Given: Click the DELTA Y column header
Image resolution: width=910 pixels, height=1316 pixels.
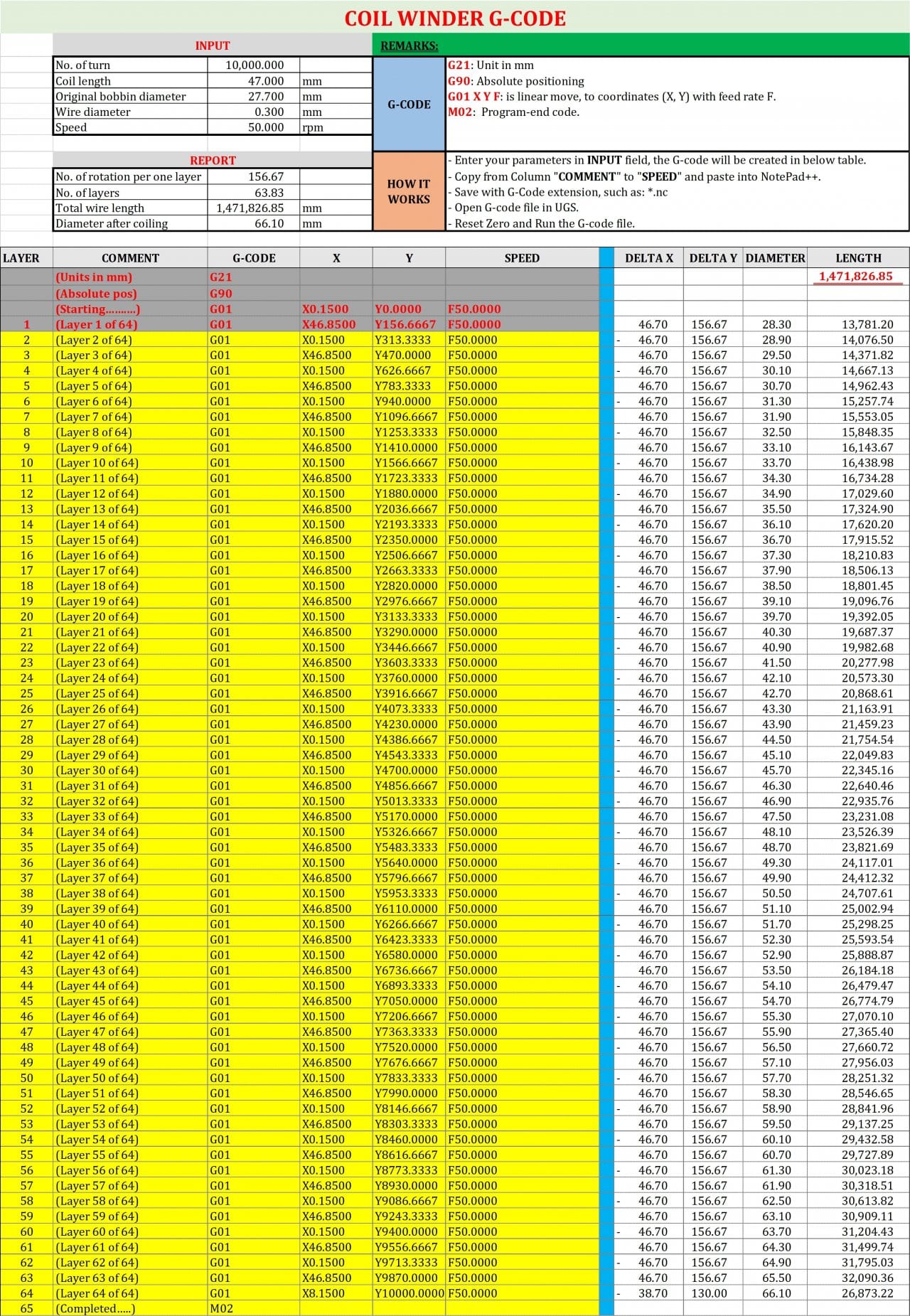Looking at the screenshot, I should click(x=713, y=258).
